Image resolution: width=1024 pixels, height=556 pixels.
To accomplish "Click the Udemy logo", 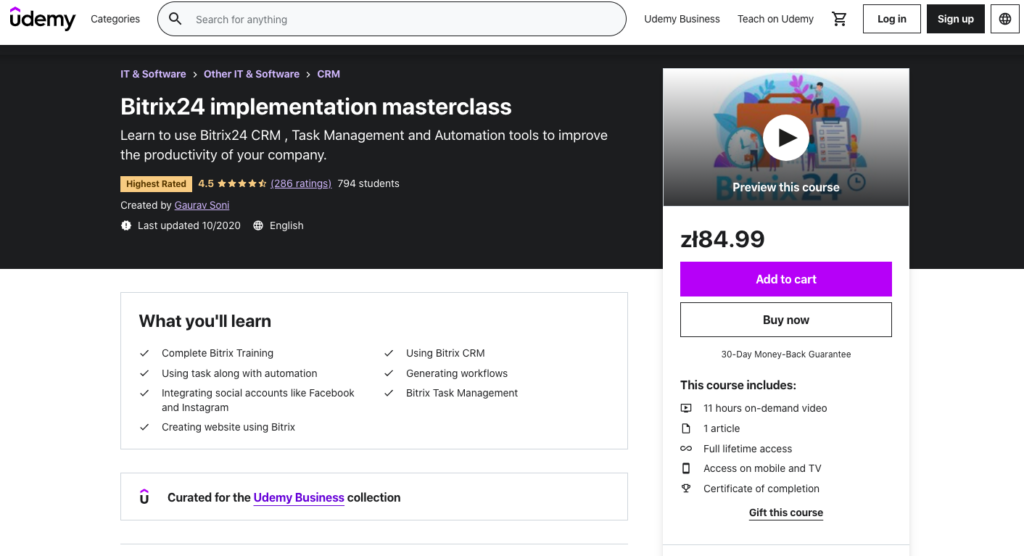I will click(x=43, y=19).
